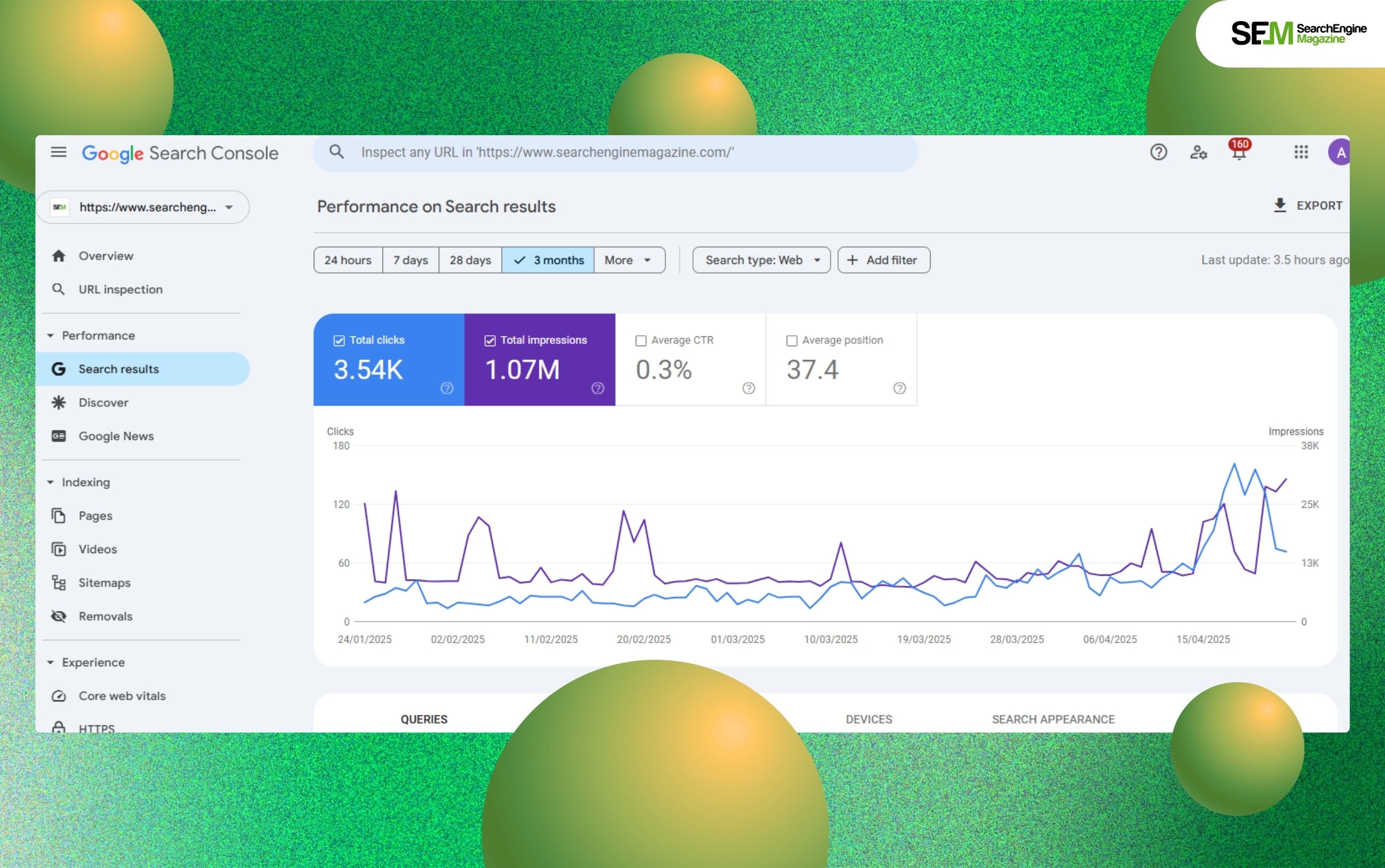Collapse the Indexing section
The width and height of the screenshot is (1385, 868).
pos(50,482)
